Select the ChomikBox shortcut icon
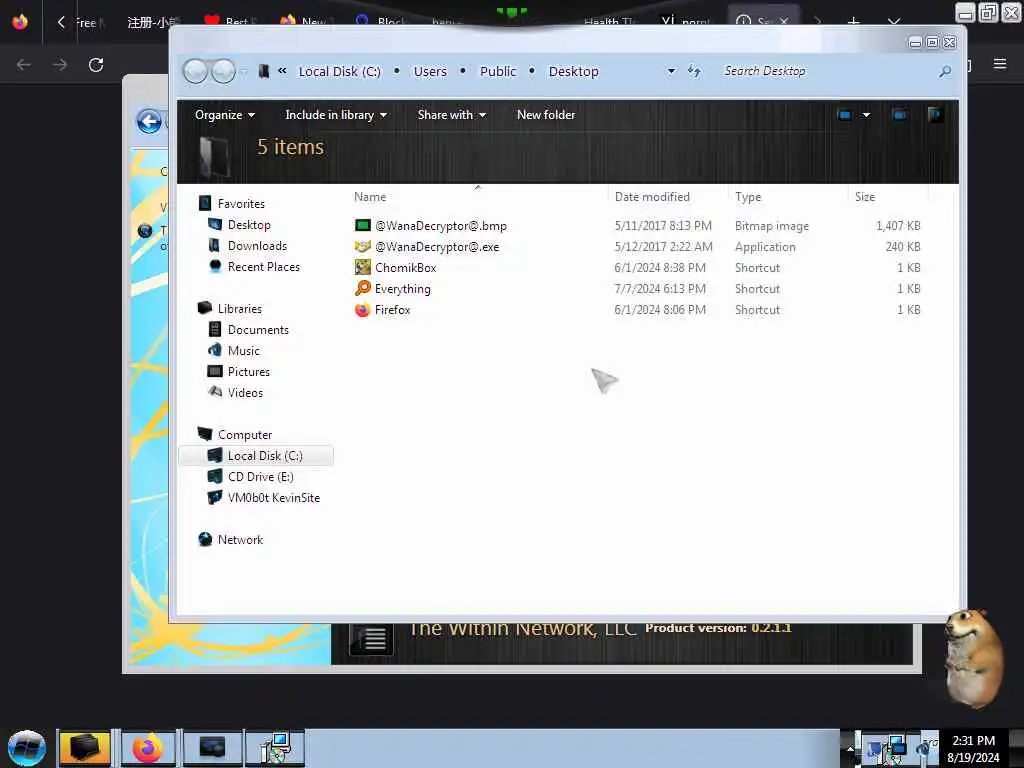Viewport: 1024px width, 768px height. click(362, 267)
